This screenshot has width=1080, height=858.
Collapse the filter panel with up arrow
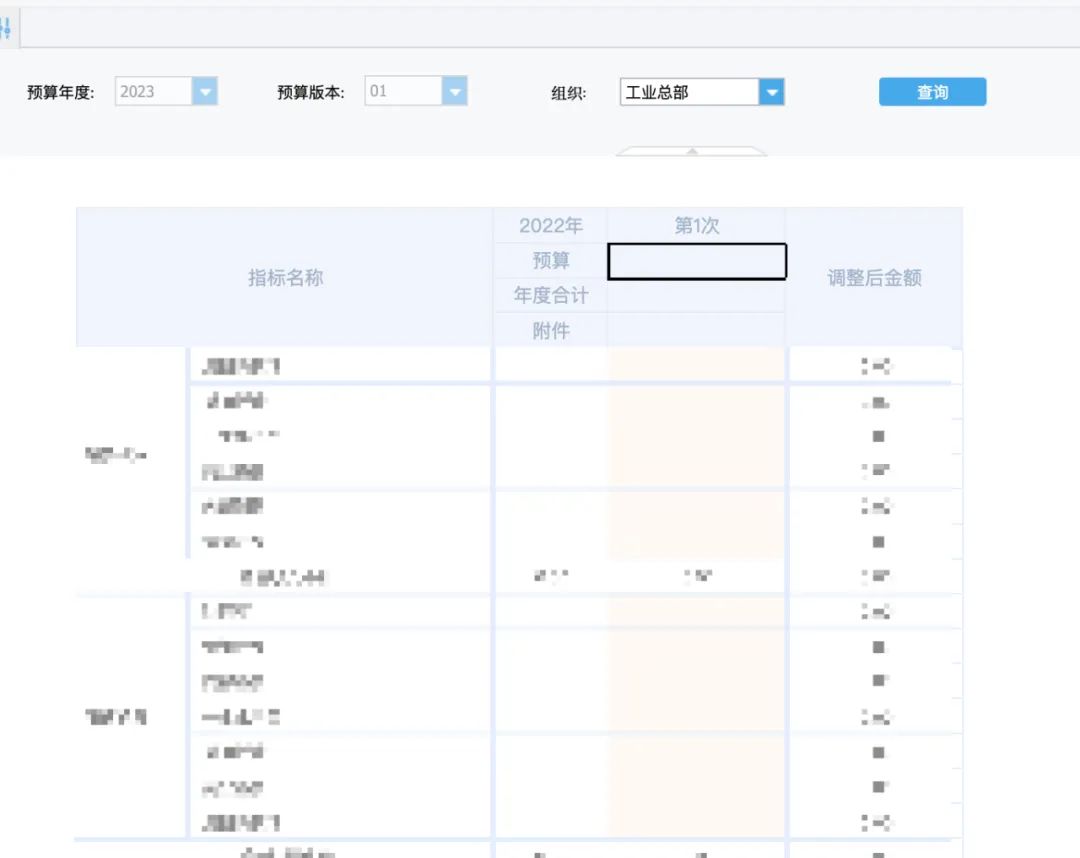tap(692, 151)
